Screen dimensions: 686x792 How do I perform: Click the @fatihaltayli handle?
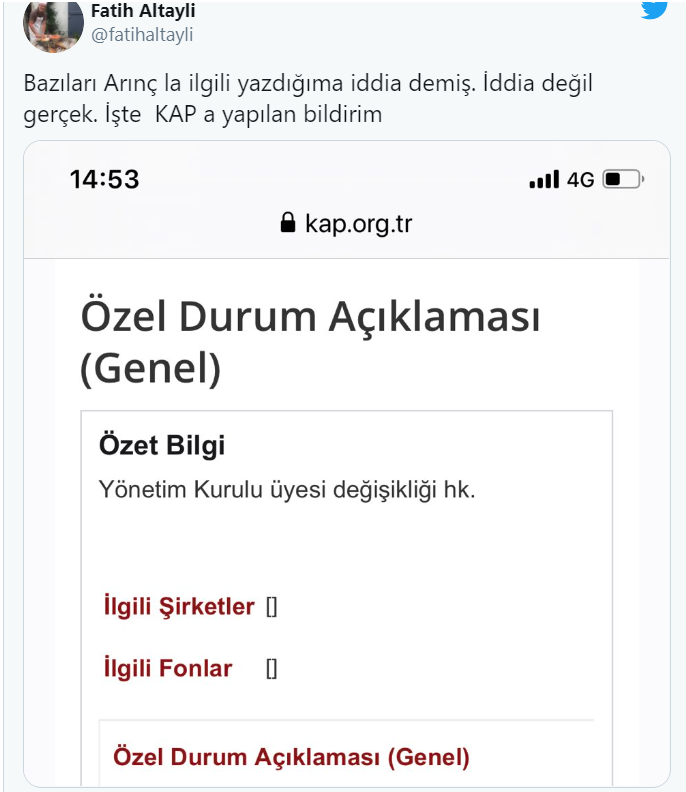142,35
